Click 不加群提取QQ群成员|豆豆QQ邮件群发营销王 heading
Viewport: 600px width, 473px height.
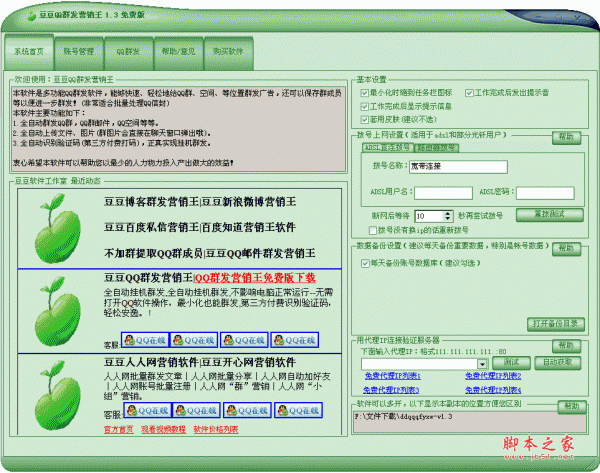click(x=210, y=253)
